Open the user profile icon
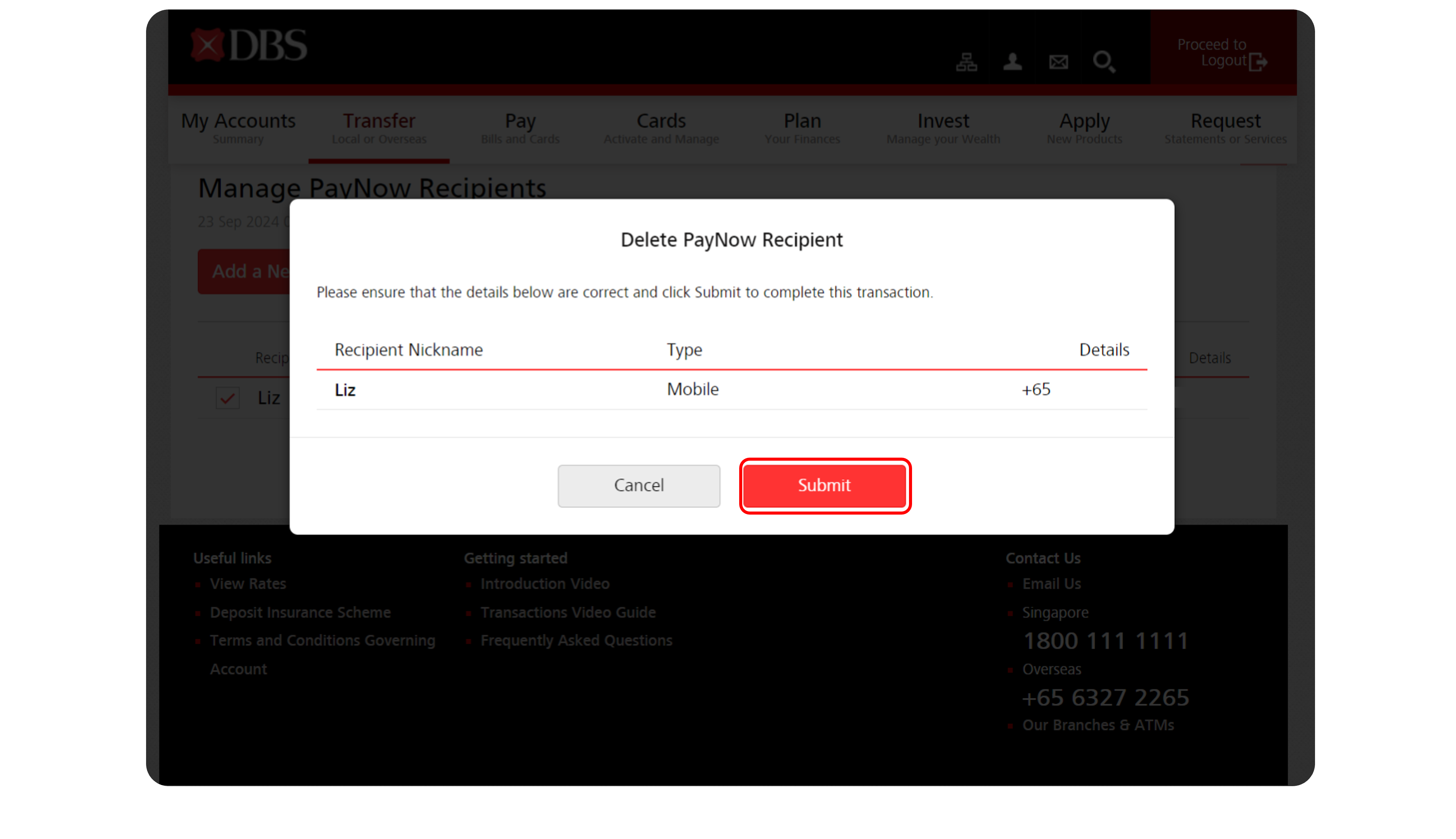Screen dimensions: 1456x839 coord(1012,62)
